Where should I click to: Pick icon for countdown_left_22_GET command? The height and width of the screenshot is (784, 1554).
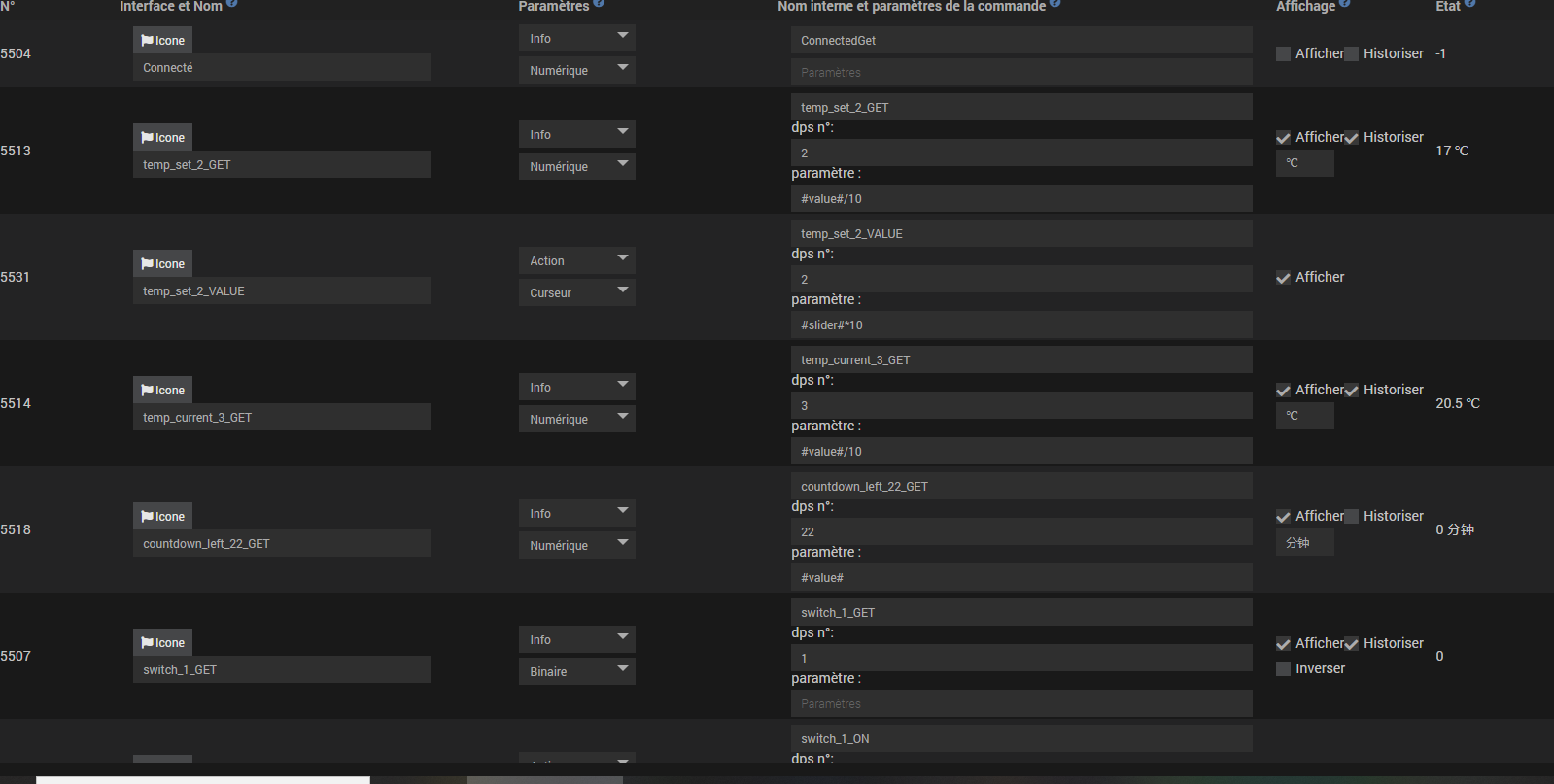[x=162, y=516]
